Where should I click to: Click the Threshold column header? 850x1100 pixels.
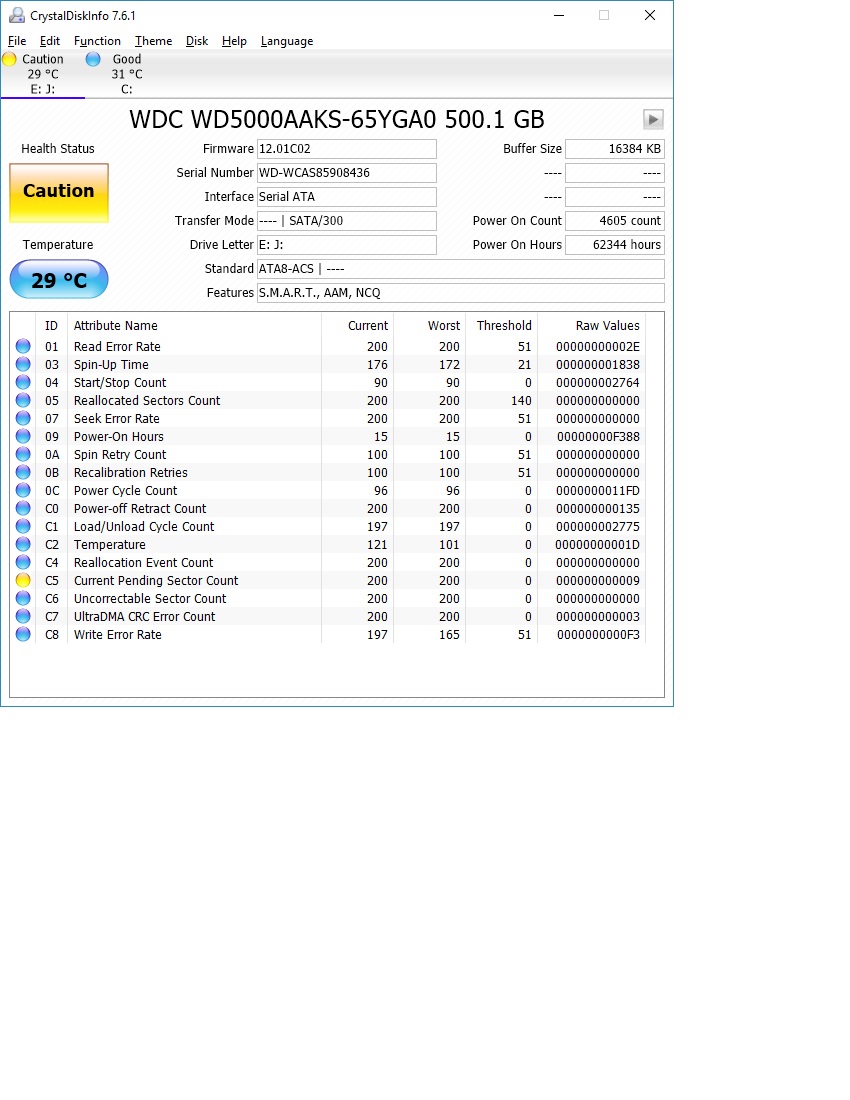tap(504, 326)
